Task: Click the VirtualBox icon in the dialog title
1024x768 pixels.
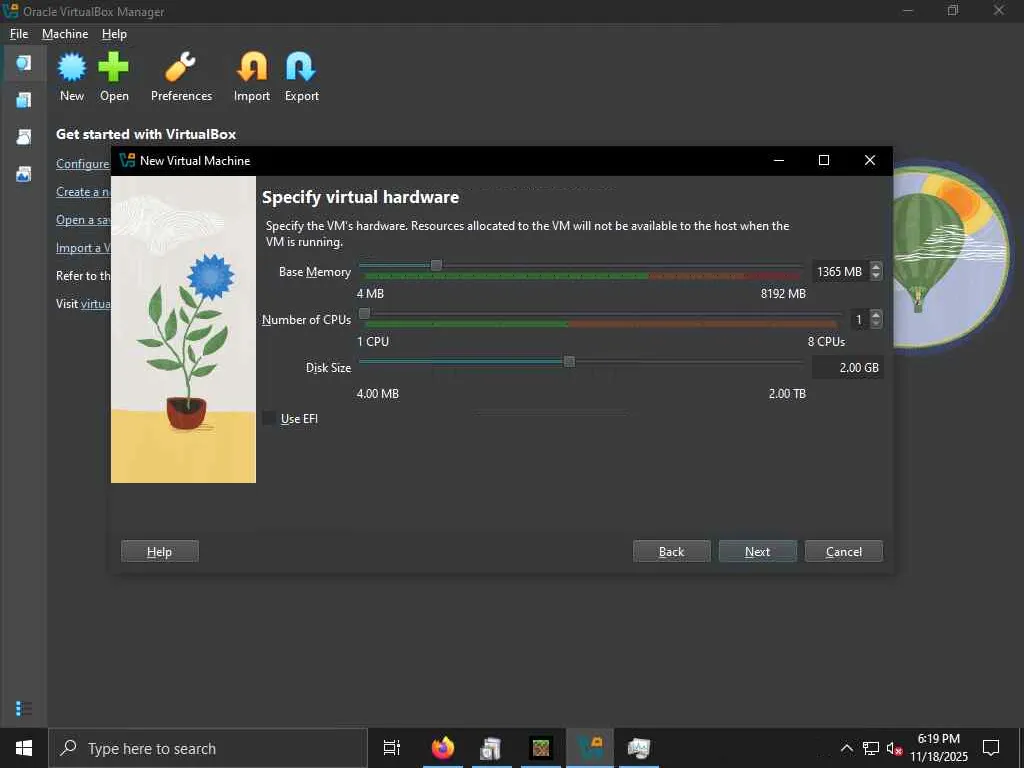Action: pos(127,160)
